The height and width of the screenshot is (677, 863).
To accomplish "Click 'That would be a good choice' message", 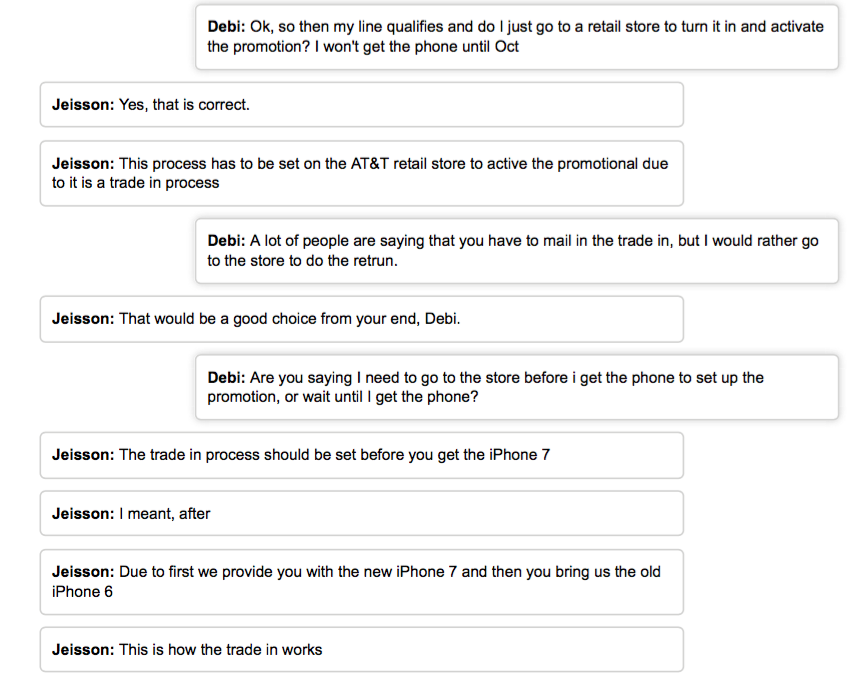I will [362, 319].
